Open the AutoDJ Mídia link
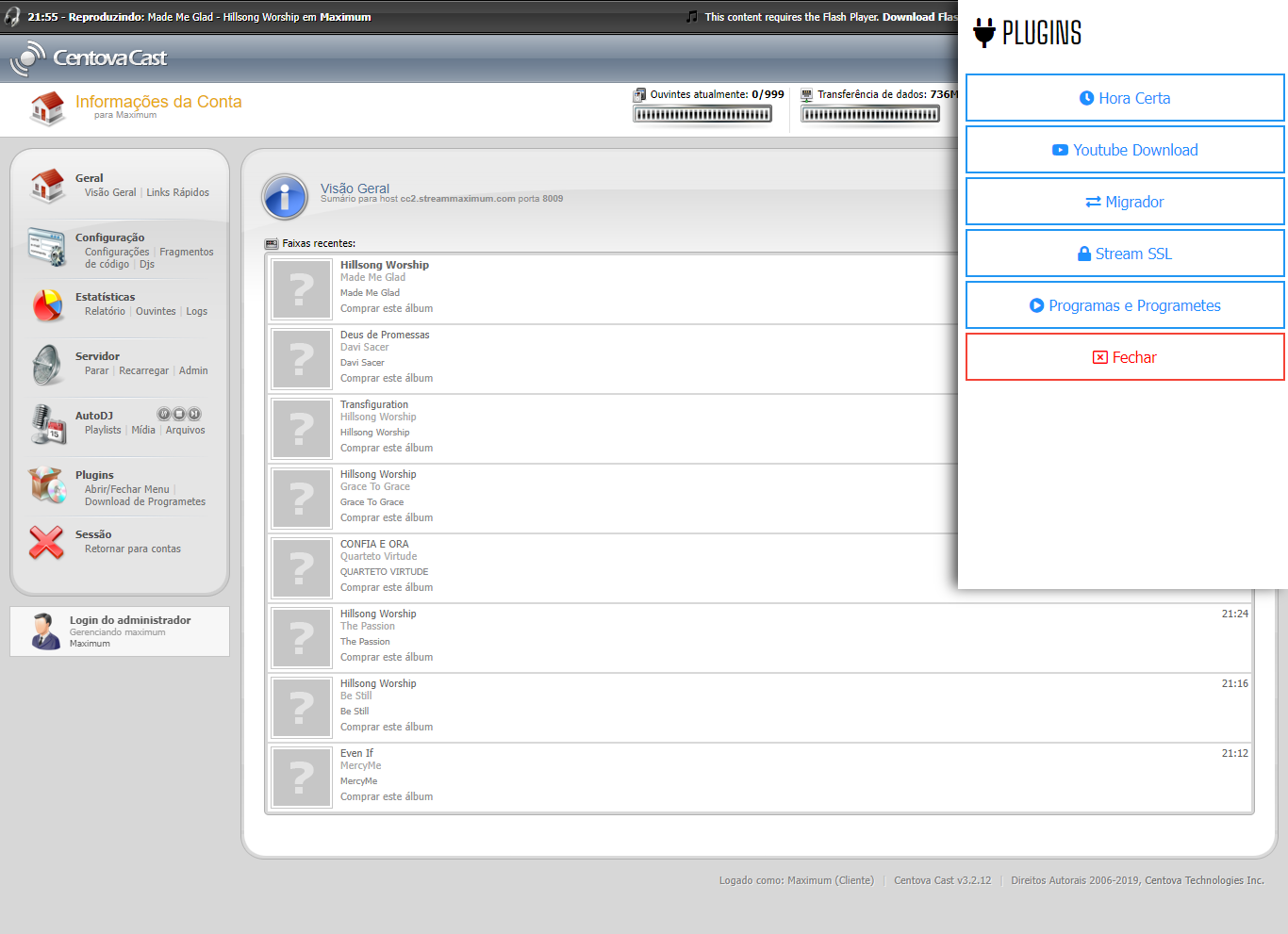 click(143, 430)
